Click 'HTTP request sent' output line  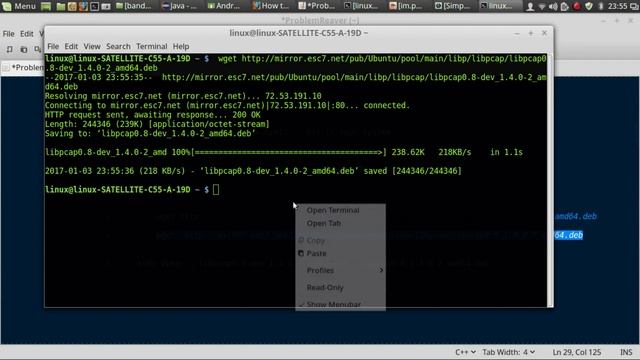(x=152, y=115)
